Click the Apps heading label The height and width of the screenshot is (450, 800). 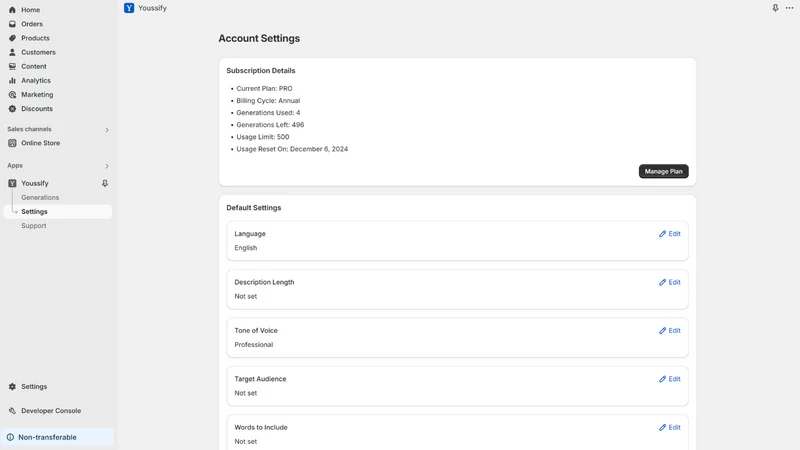(x=15, y=165)
